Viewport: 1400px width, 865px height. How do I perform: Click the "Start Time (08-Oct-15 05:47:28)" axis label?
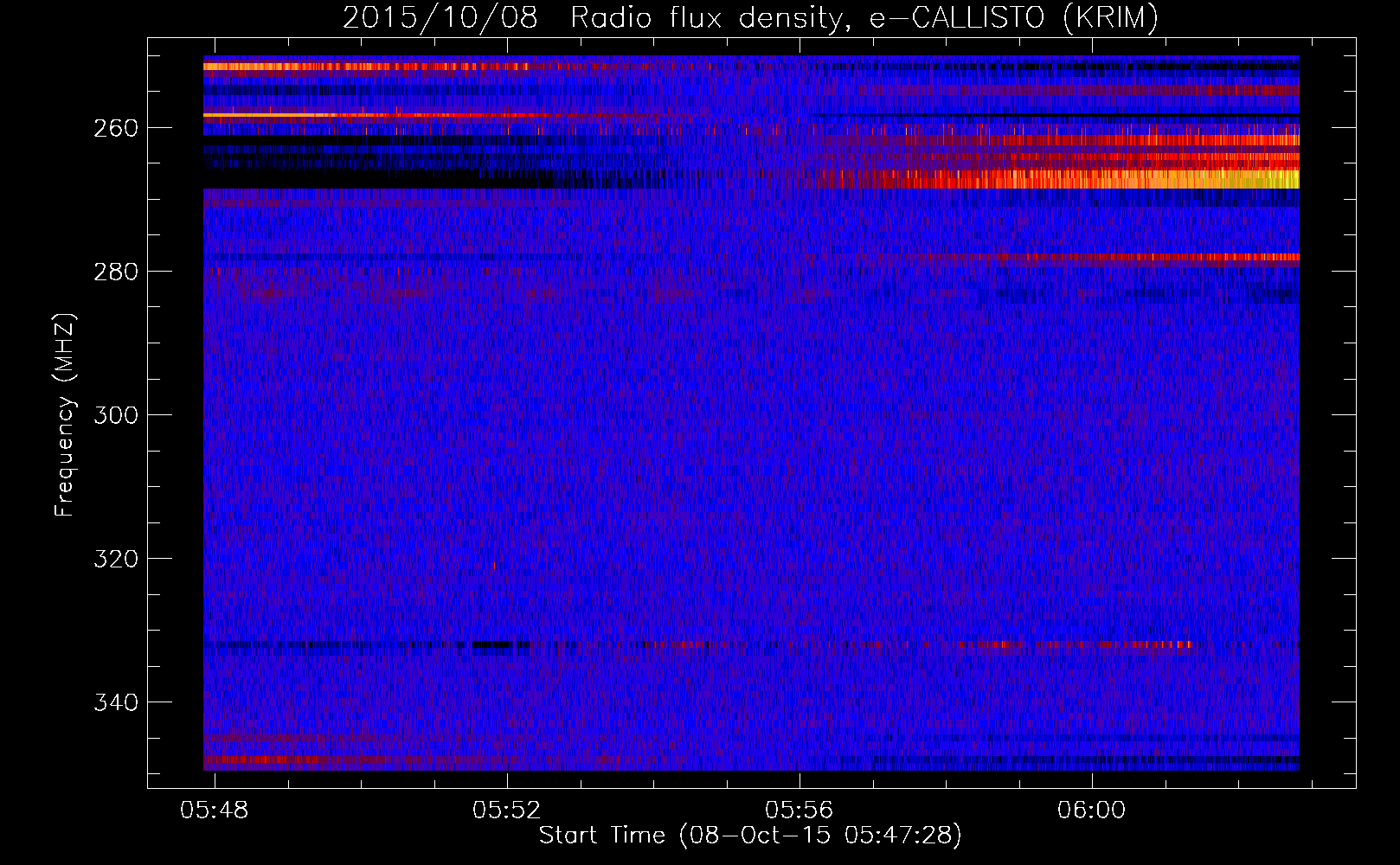[x=750, y=835]
